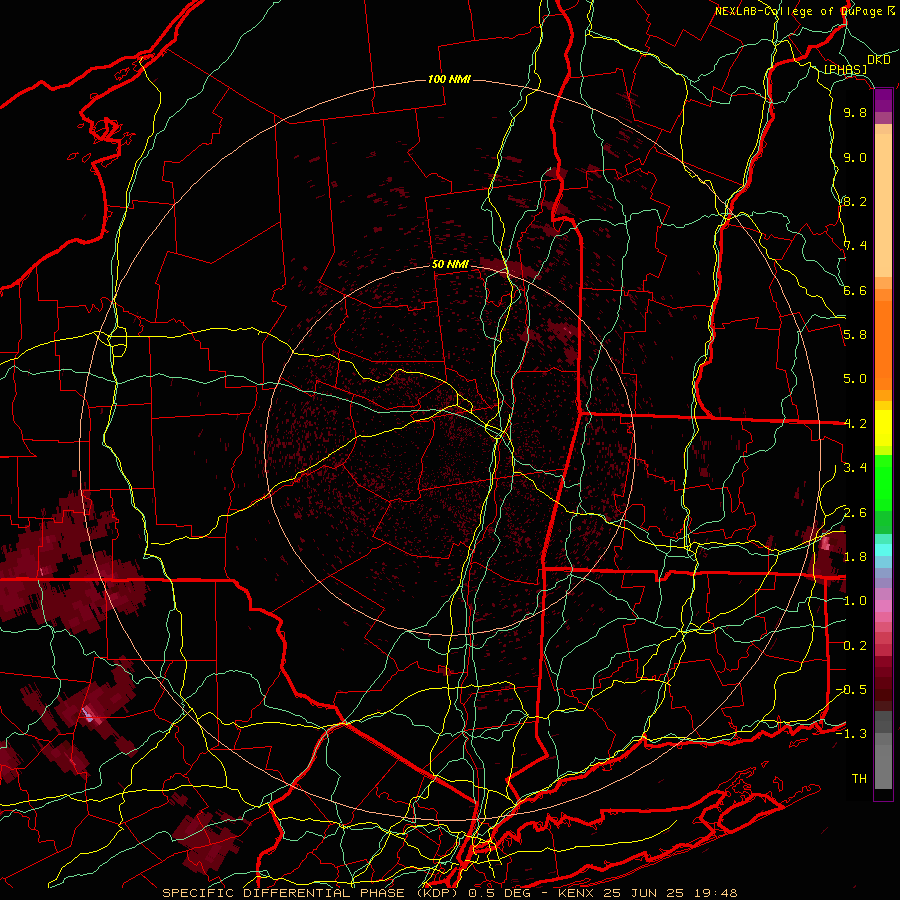Click the 4.2 scale value
This screenshot has height=900, width=900.
(x=855, y=424)
